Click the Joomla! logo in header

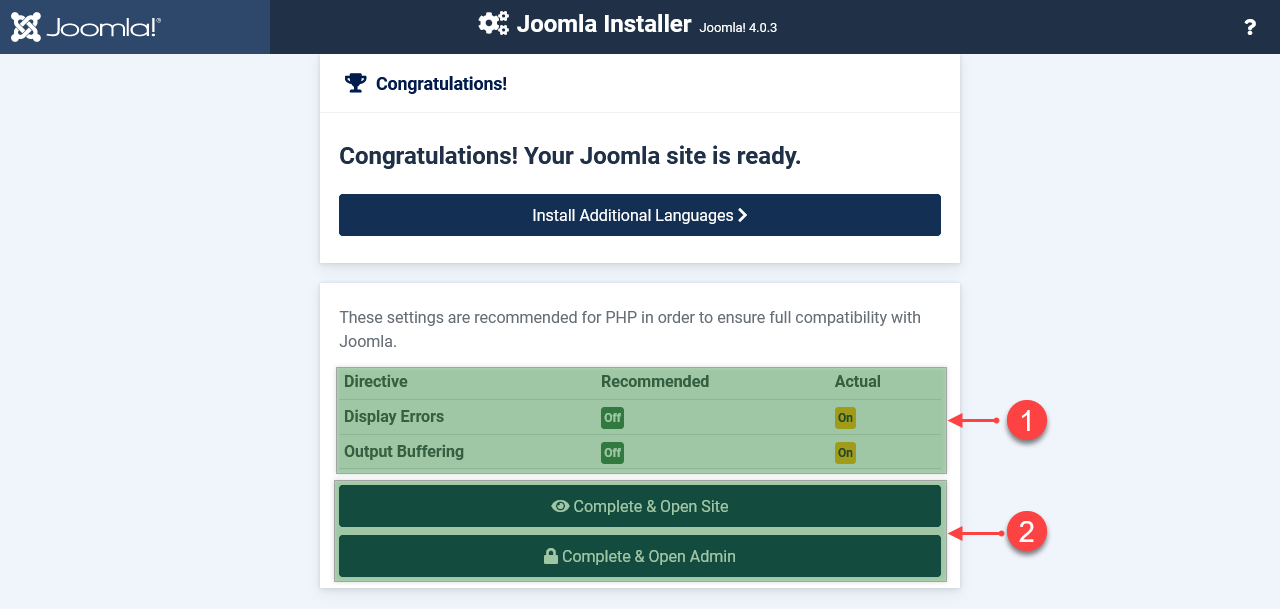[x=86, y=27]
